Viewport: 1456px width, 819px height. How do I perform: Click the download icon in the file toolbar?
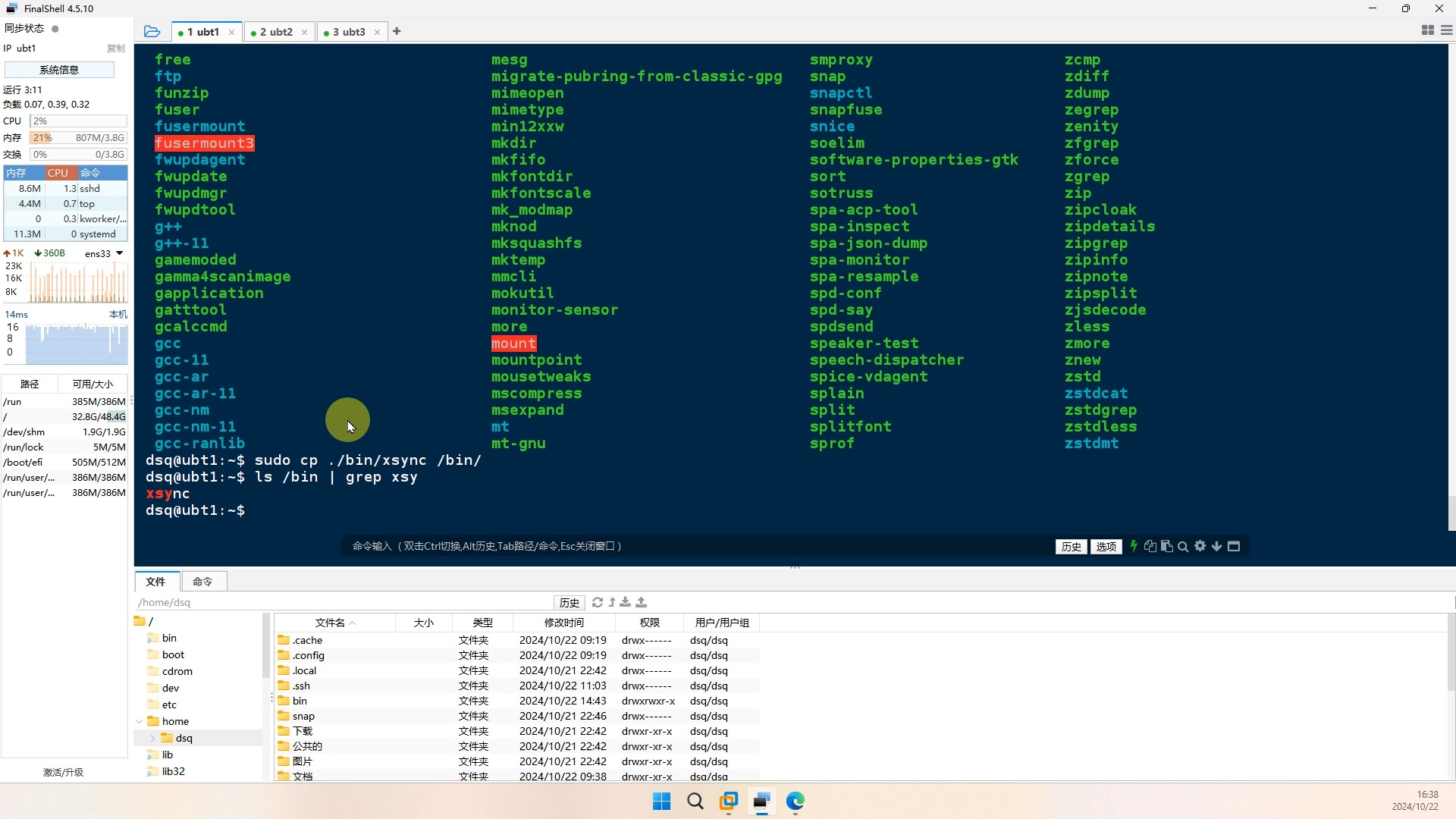pos(626,602)
